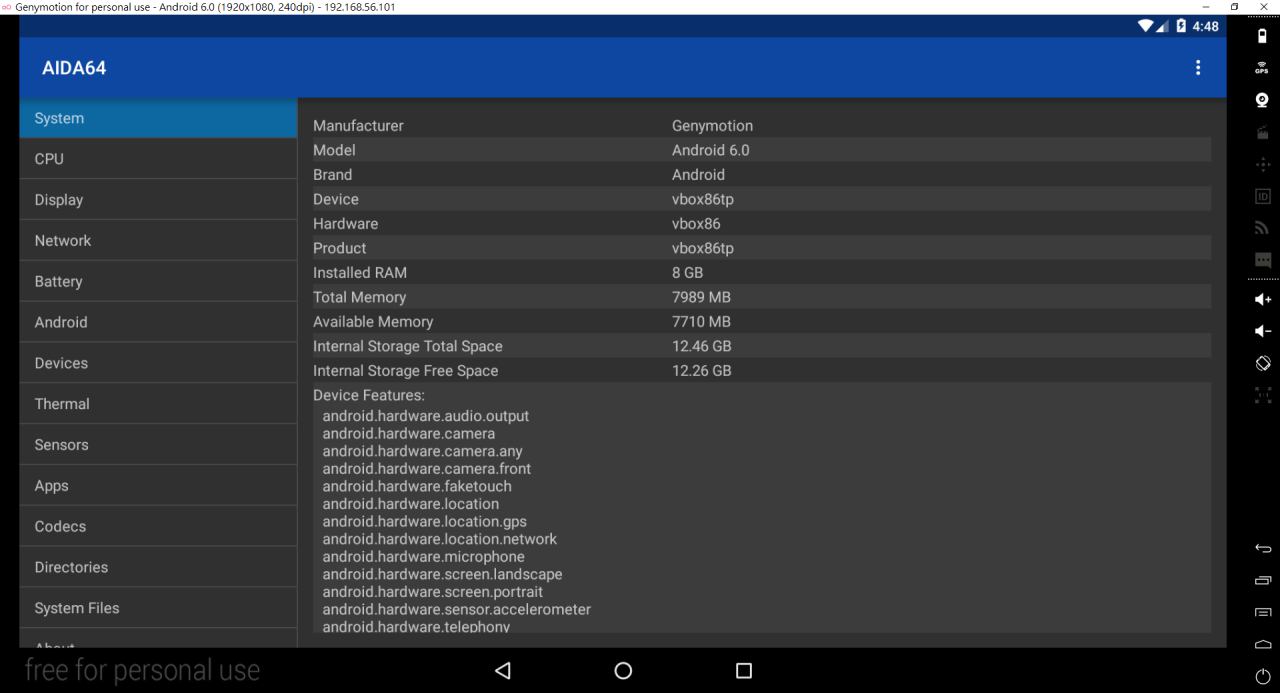This screenshot has width=1280, height=693.
Task: Click the Brand row label
Action: tap(332, 174)
